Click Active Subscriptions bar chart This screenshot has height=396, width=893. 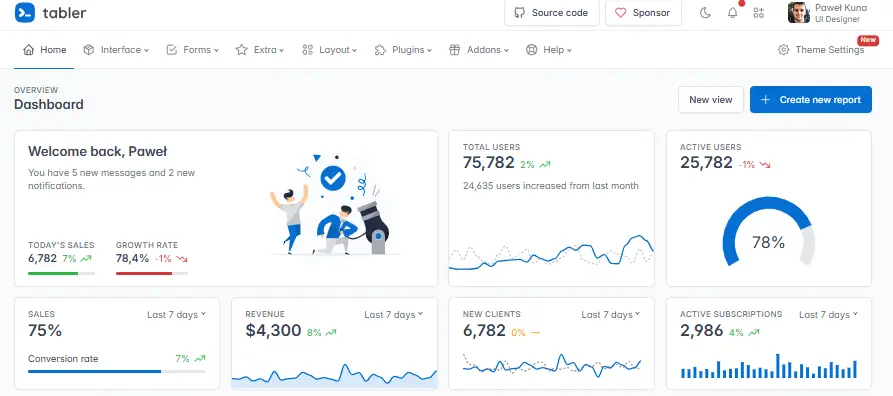click(x=769, y=366)
